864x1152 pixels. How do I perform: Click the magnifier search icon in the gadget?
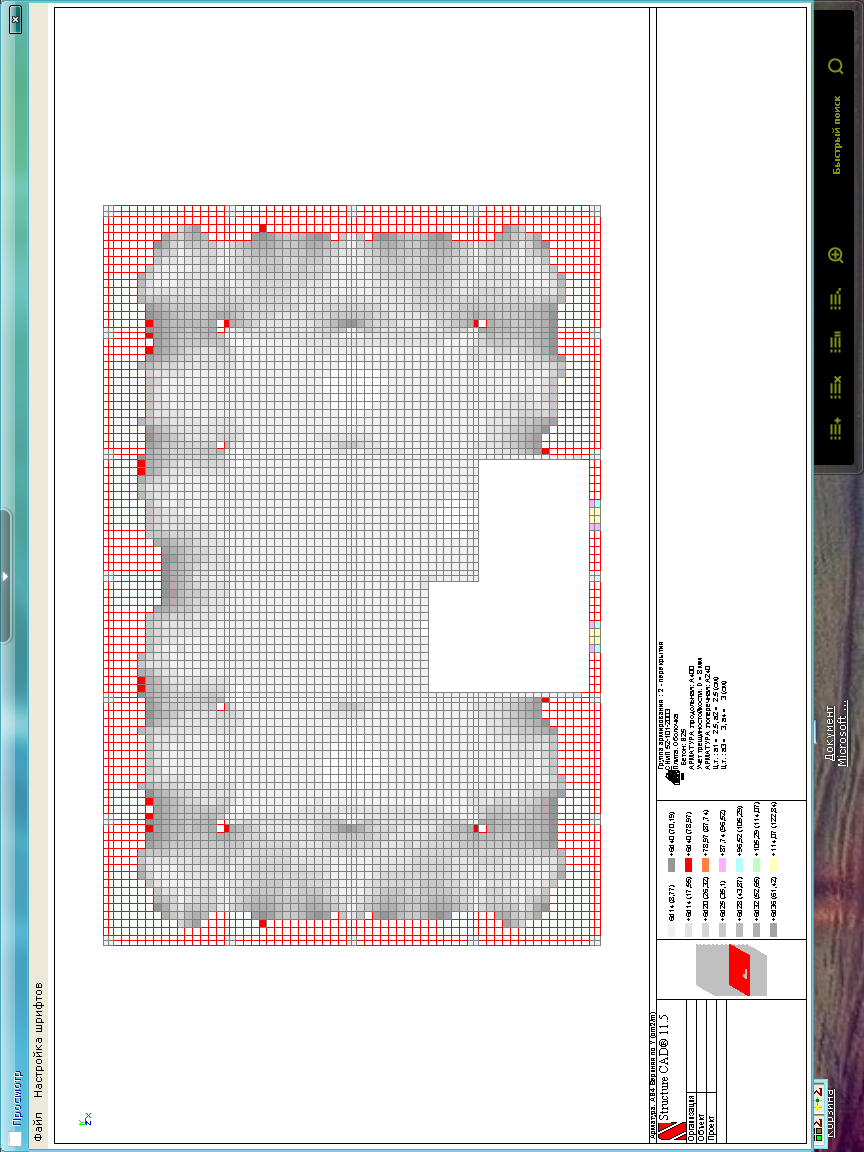tap(835, 66)
